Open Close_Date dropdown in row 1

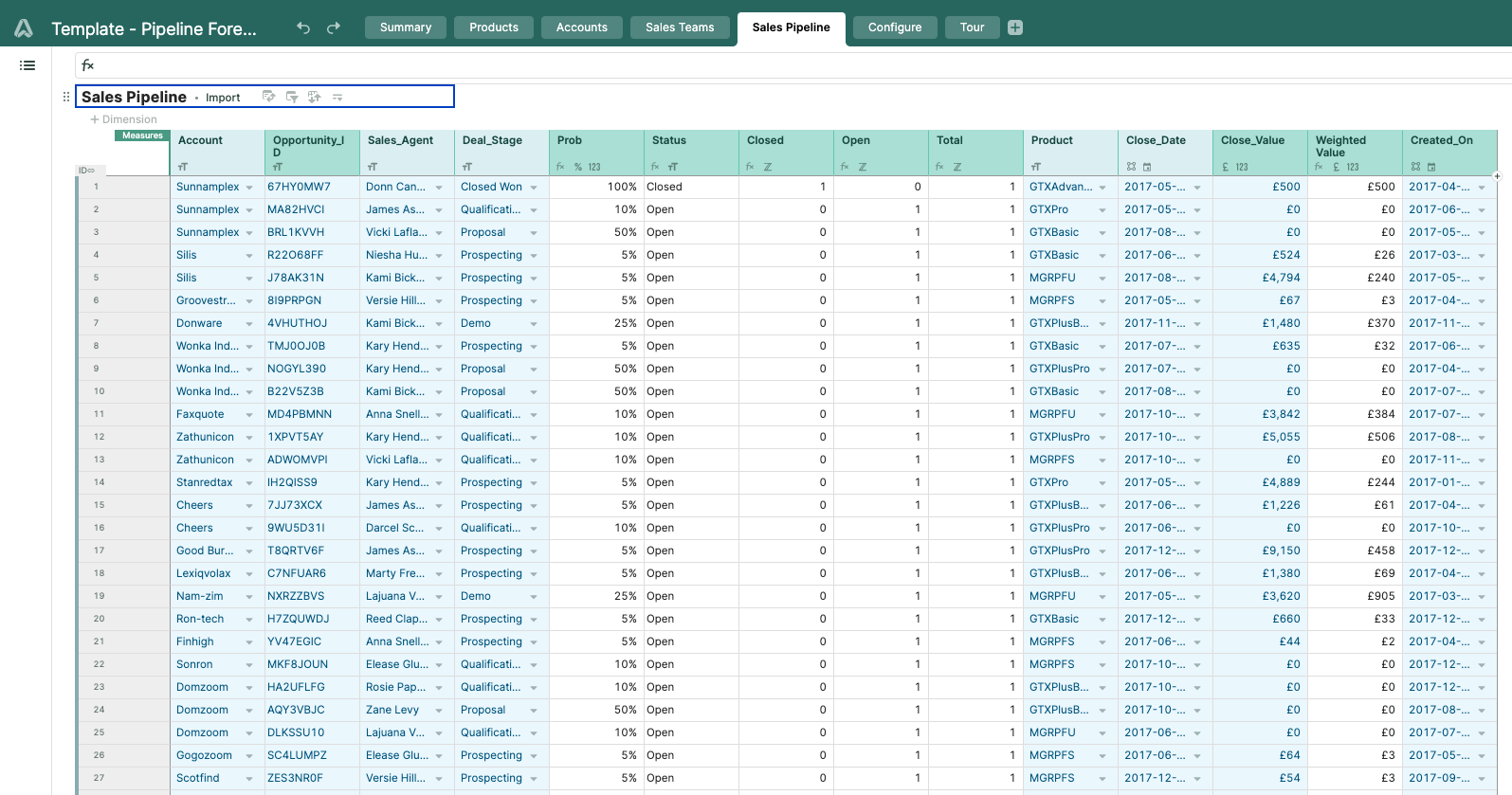[x=1197, y=188]
